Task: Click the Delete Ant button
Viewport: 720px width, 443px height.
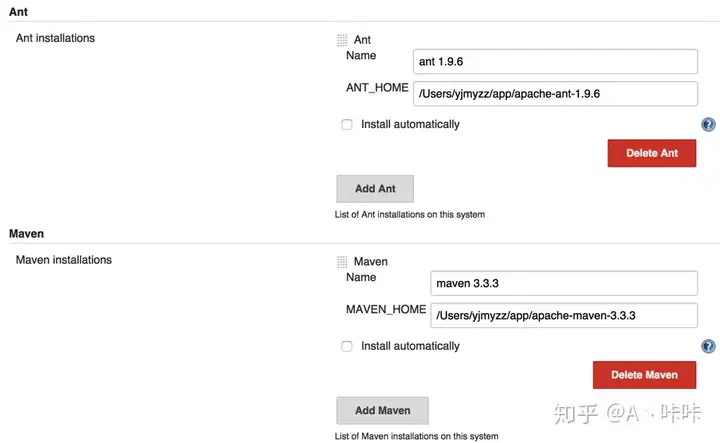Action: (652, 153)
